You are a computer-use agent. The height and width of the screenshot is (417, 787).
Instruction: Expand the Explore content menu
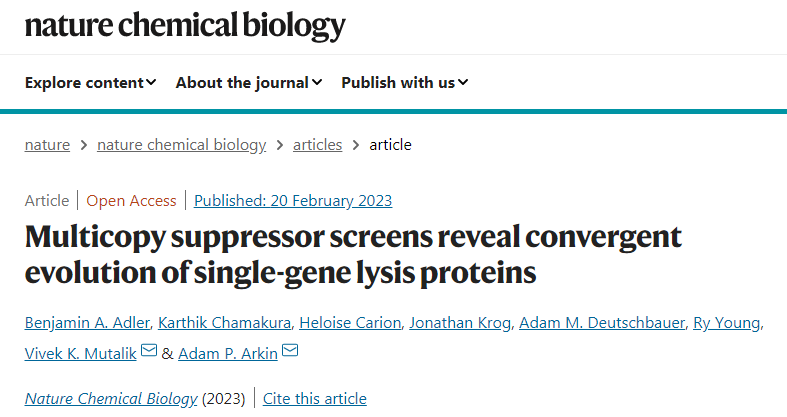pos(90,82)
